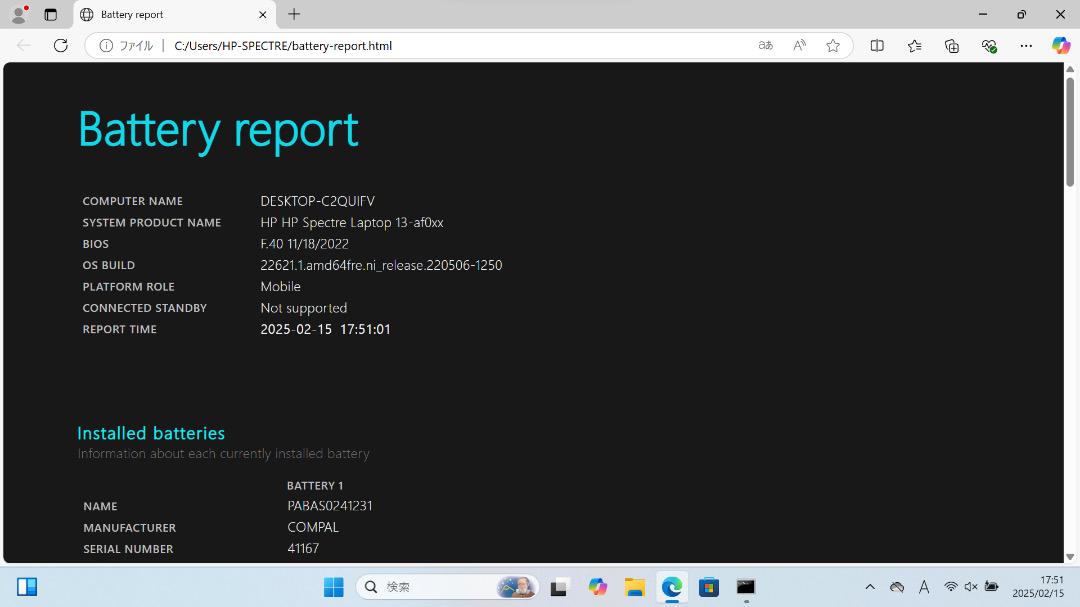Open the muted volume tray icon
The height and width of the screenshot is (607, 1080).
coord(971,587)
